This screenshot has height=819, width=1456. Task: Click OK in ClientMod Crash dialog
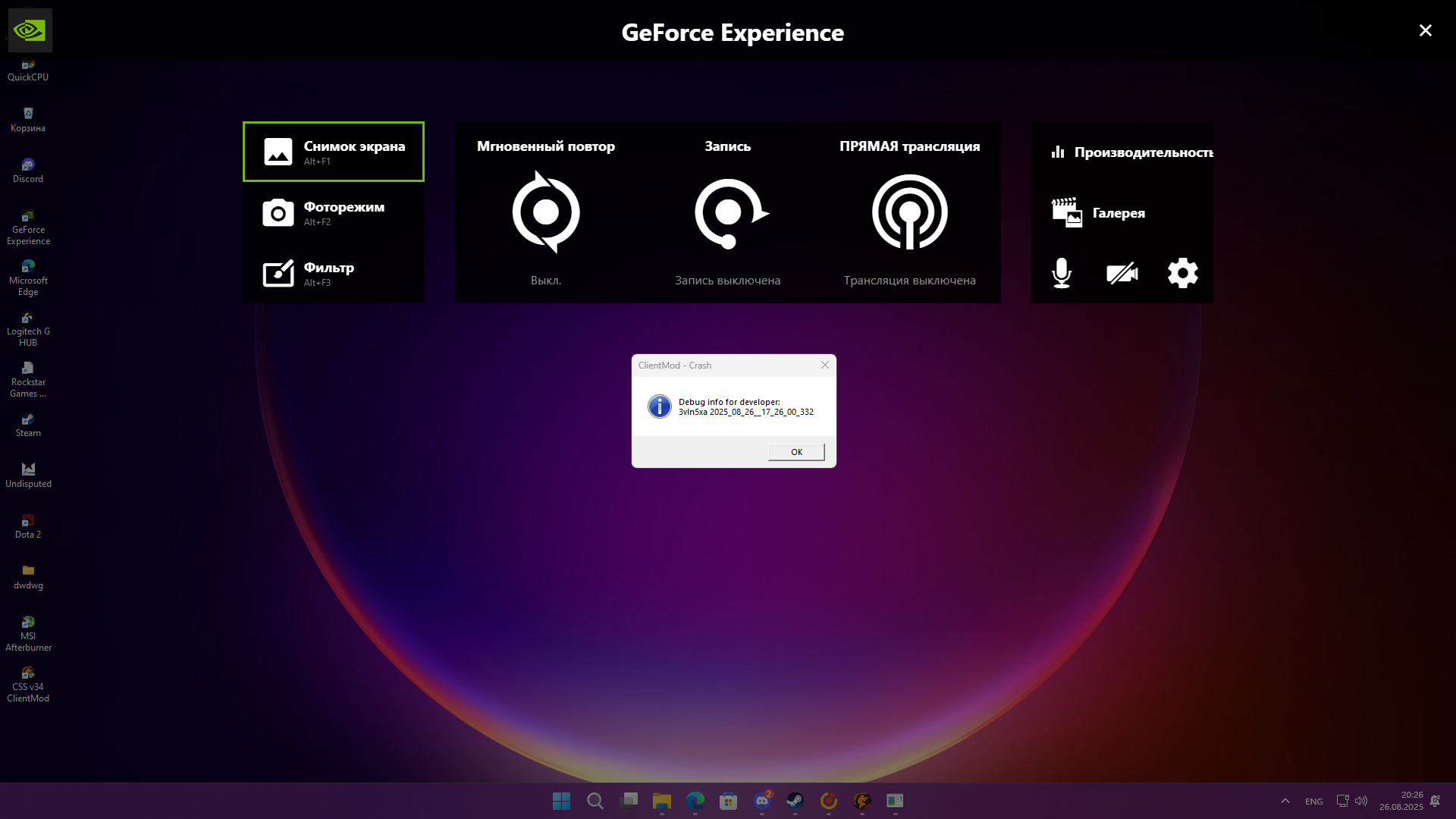(796, 452)
